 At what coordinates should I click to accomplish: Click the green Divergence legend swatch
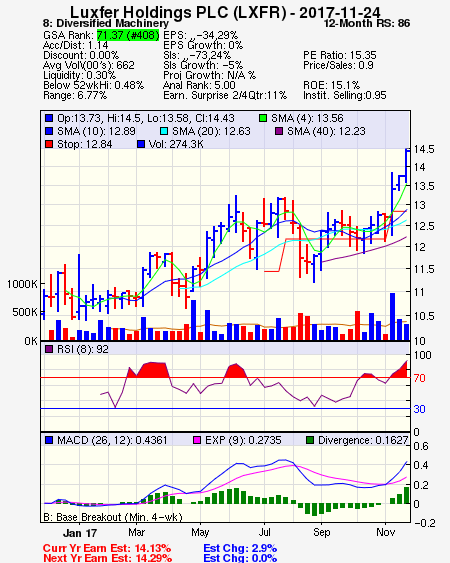tap(310, 440)
